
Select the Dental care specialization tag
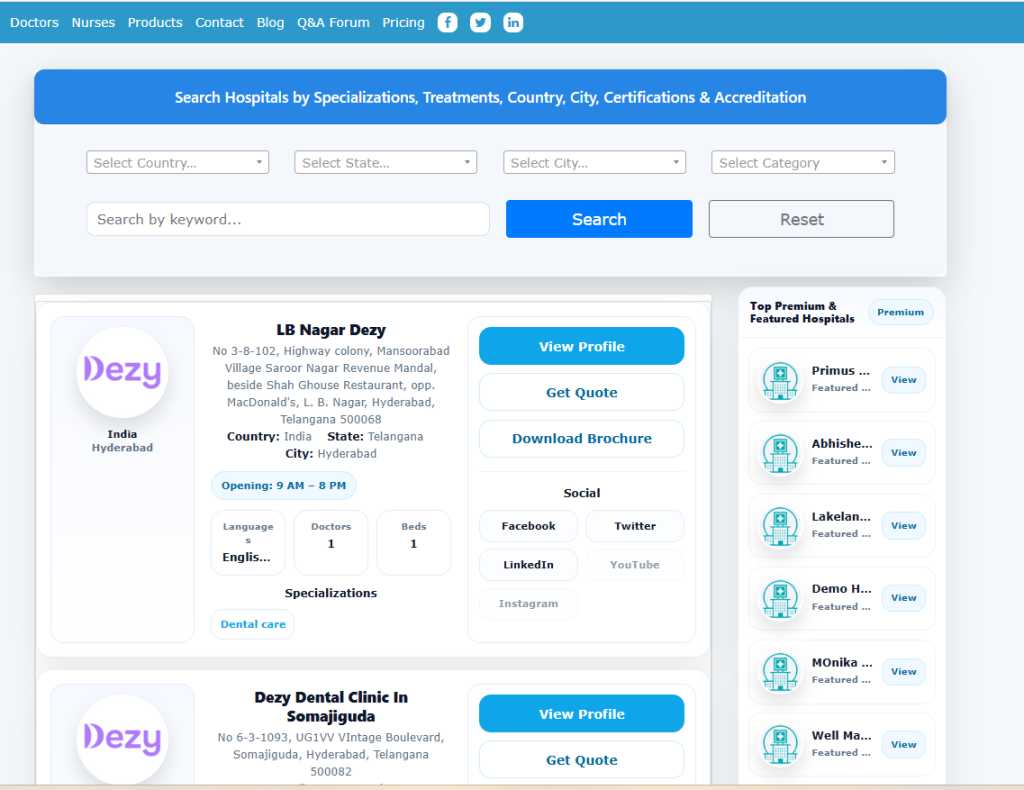click(x=253, y=624)
